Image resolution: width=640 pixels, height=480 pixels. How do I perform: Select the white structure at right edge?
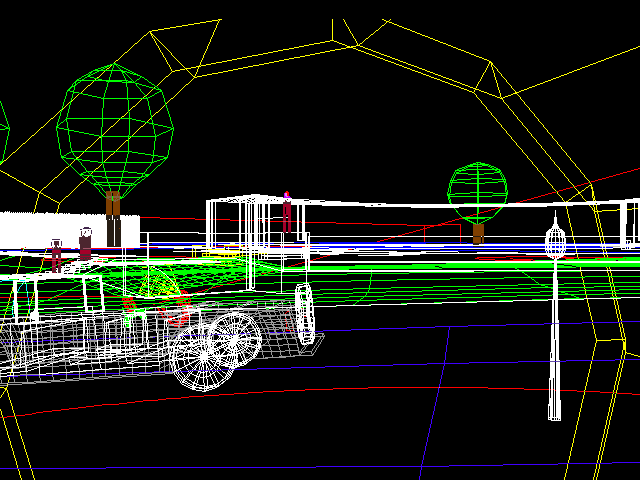click(629, 222)
